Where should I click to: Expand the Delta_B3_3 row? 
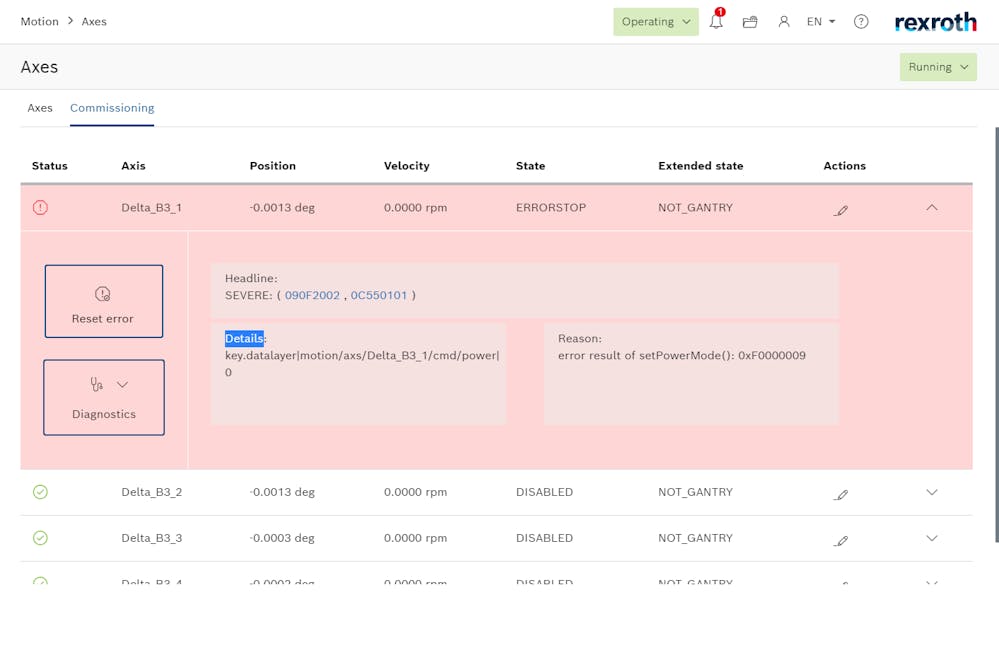pos(931,538)
